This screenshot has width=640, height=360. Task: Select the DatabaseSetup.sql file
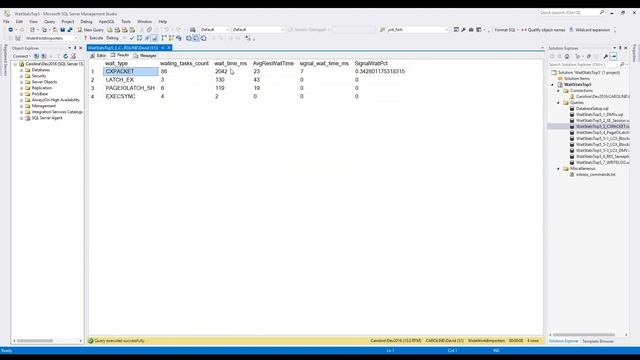[x=592, y=109]
